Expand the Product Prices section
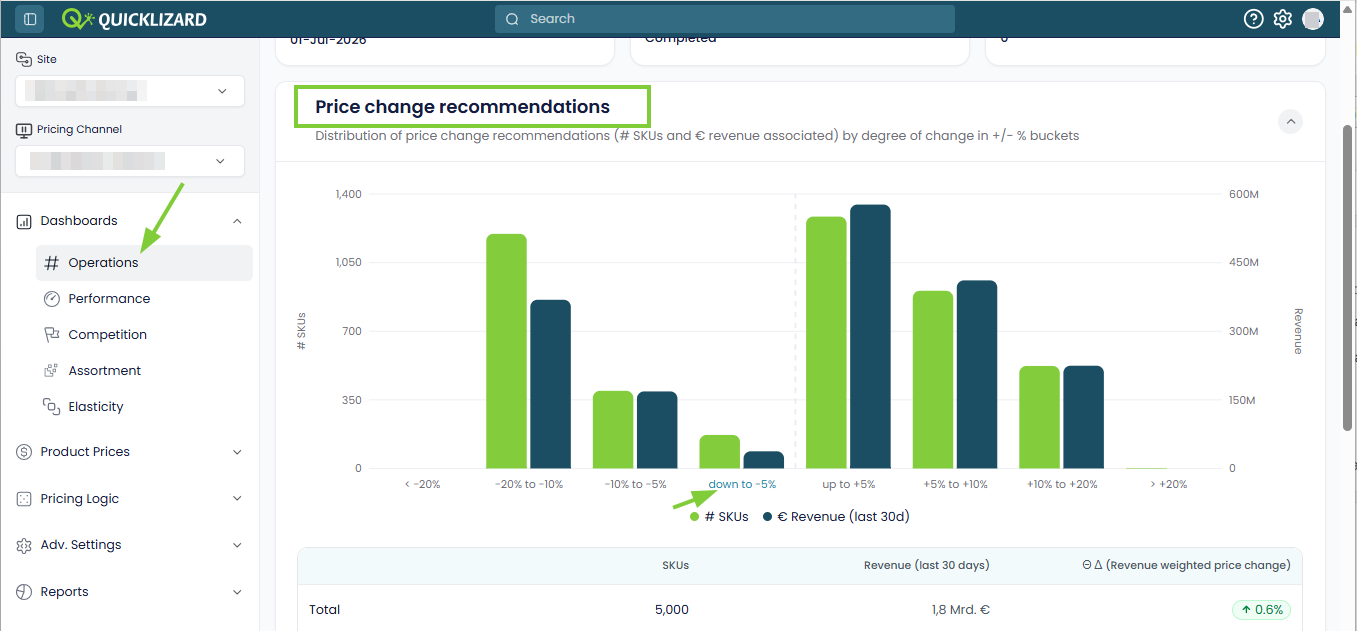This screenshot has height=631, width=1357. [x=237, y=452]
